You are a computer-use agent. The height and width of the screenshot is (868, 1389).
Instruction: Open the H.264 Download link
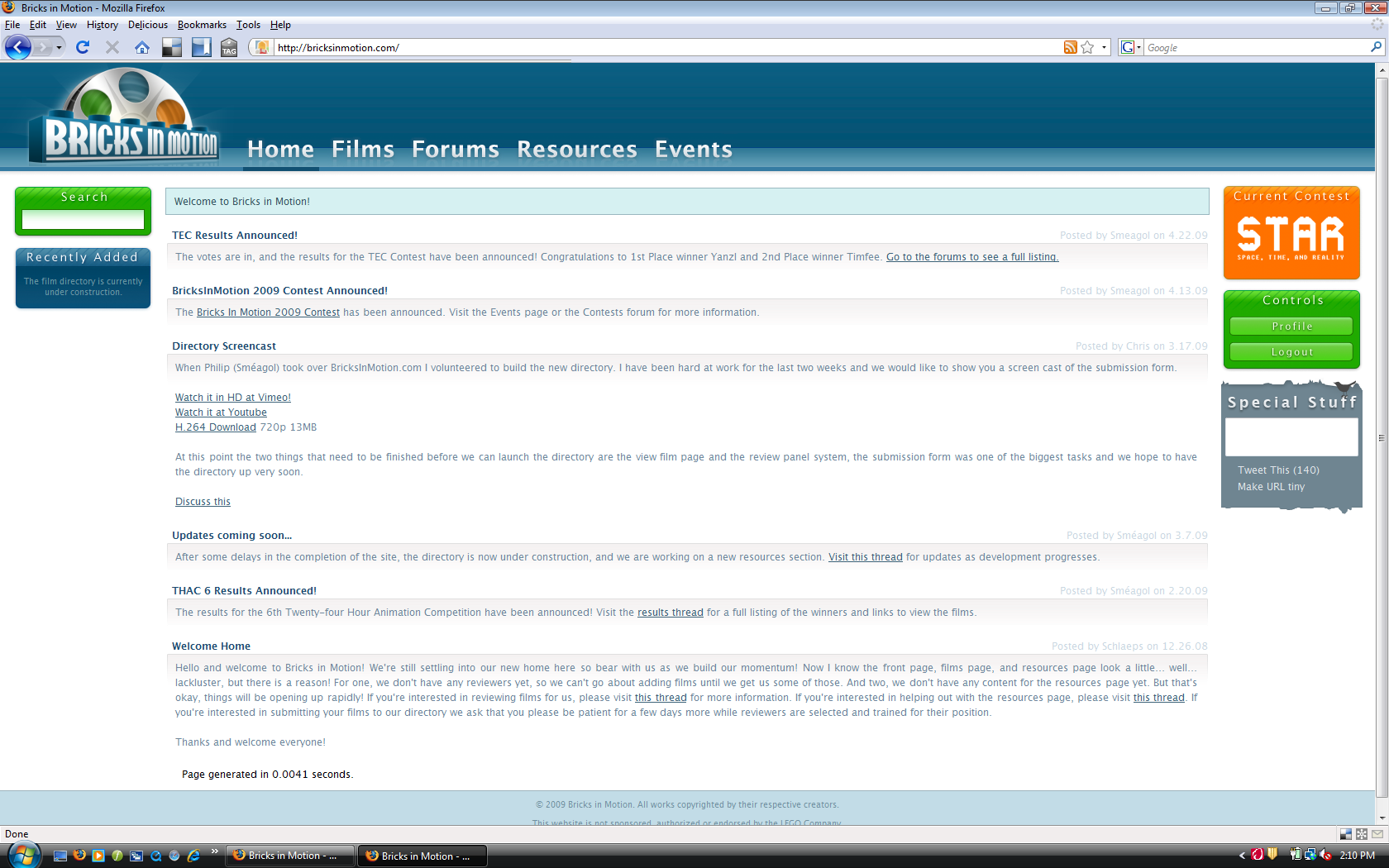[216, 427]
